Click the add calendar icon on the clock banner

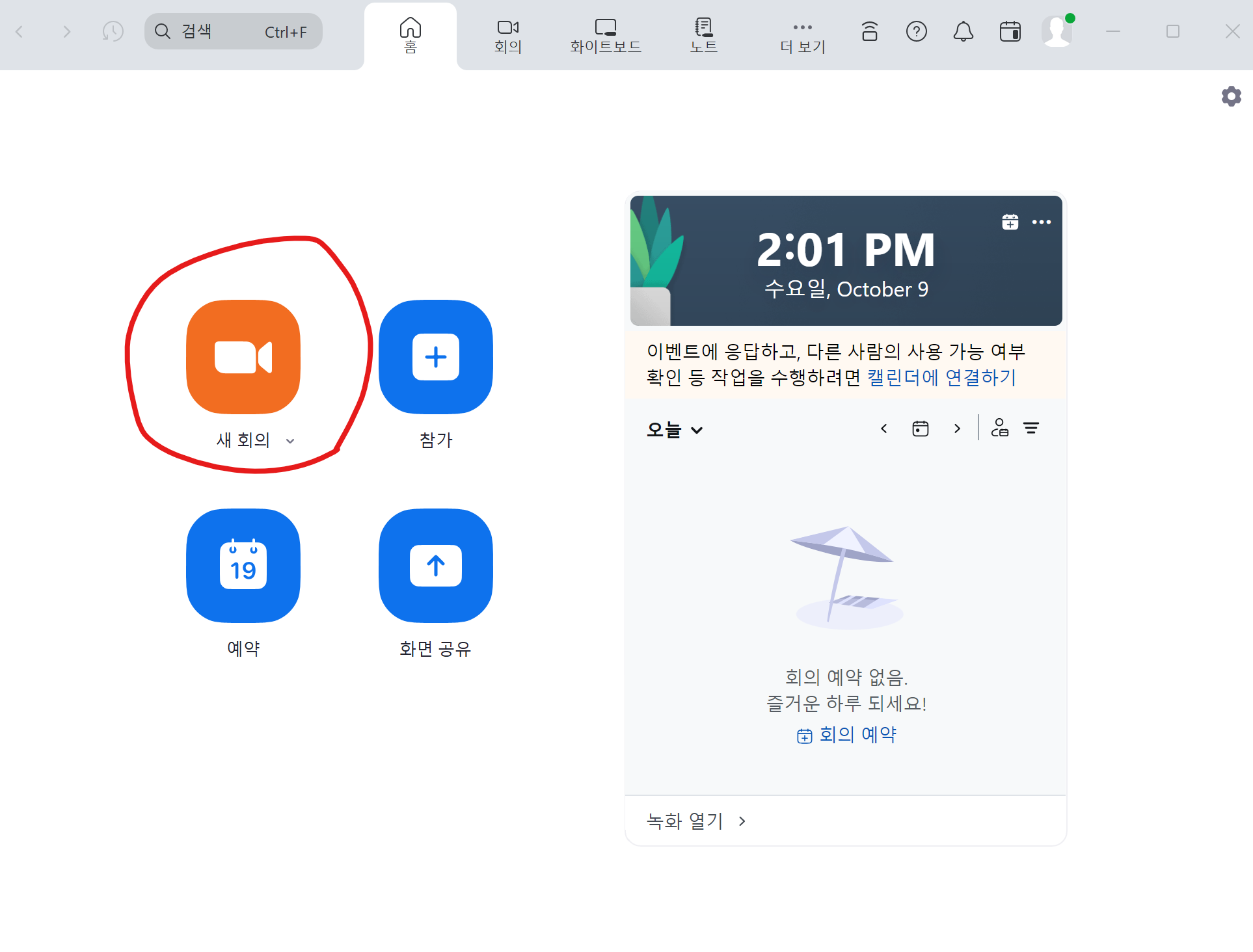click(x=1010, y=222)
